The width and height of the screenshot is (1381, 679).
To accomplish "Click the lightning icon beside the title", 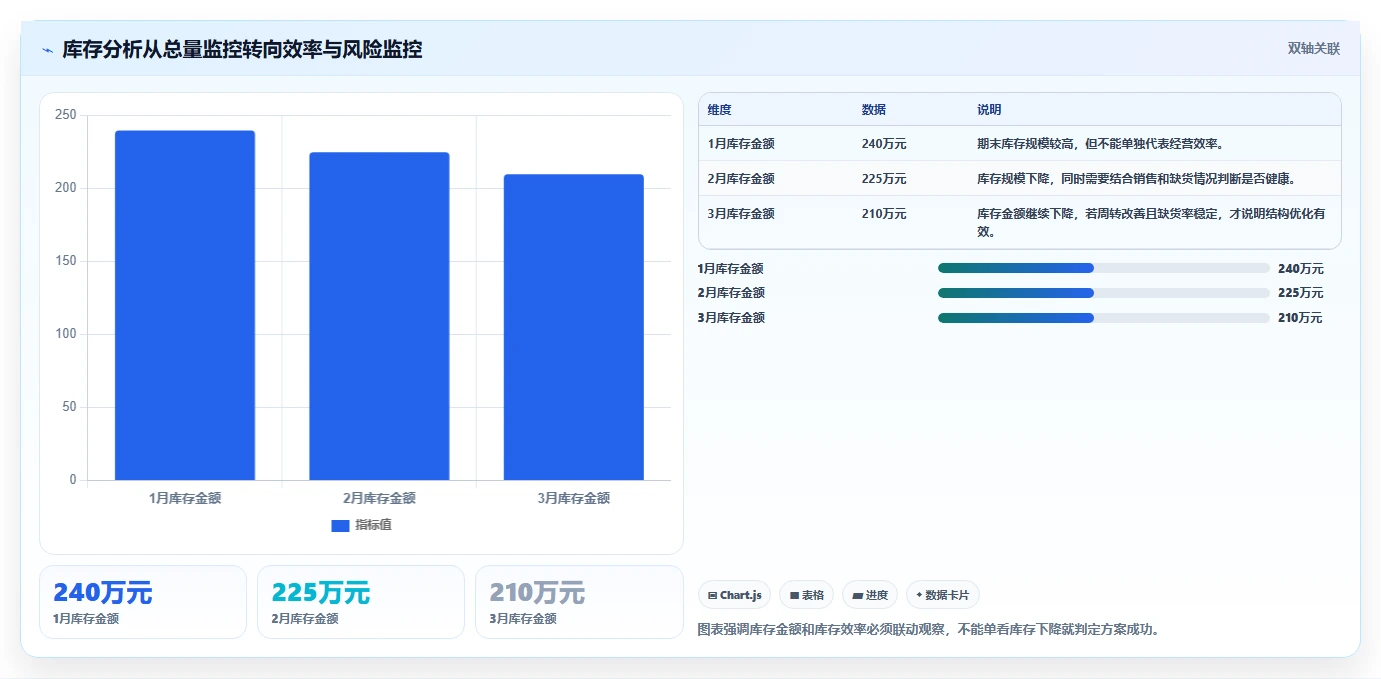I will tap(47, 50).
